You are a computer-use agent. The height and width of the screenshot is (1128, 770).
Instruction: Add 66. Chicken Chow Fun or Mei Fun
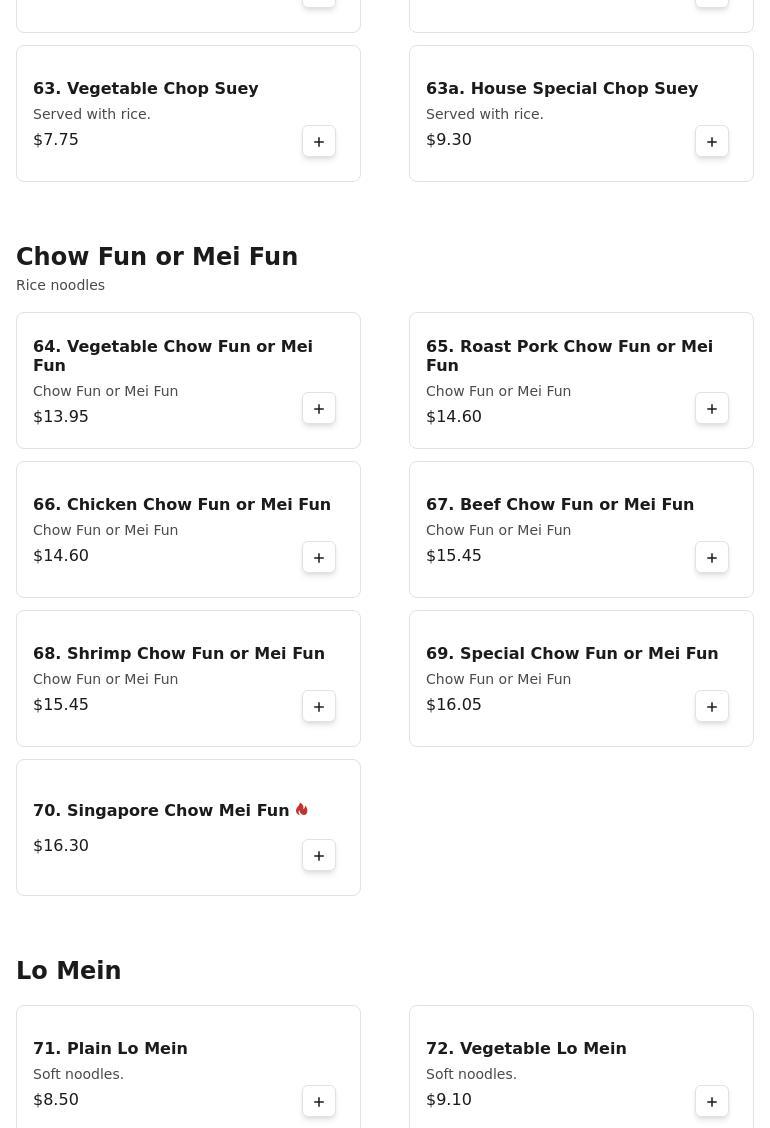tap(319, 558)
